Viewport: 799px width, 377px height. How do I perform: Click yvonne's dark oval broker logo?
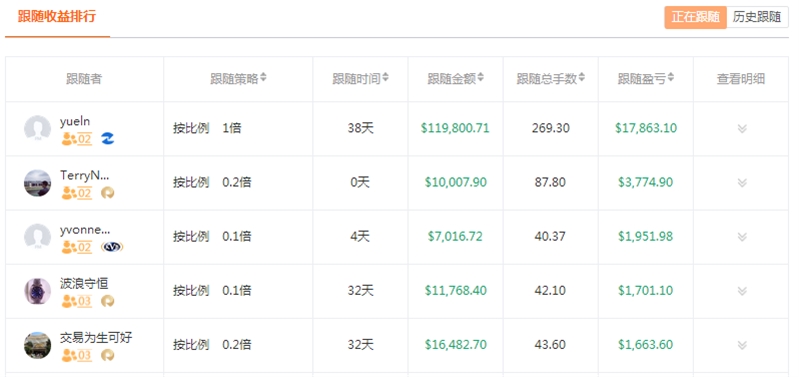pos(112,247)
